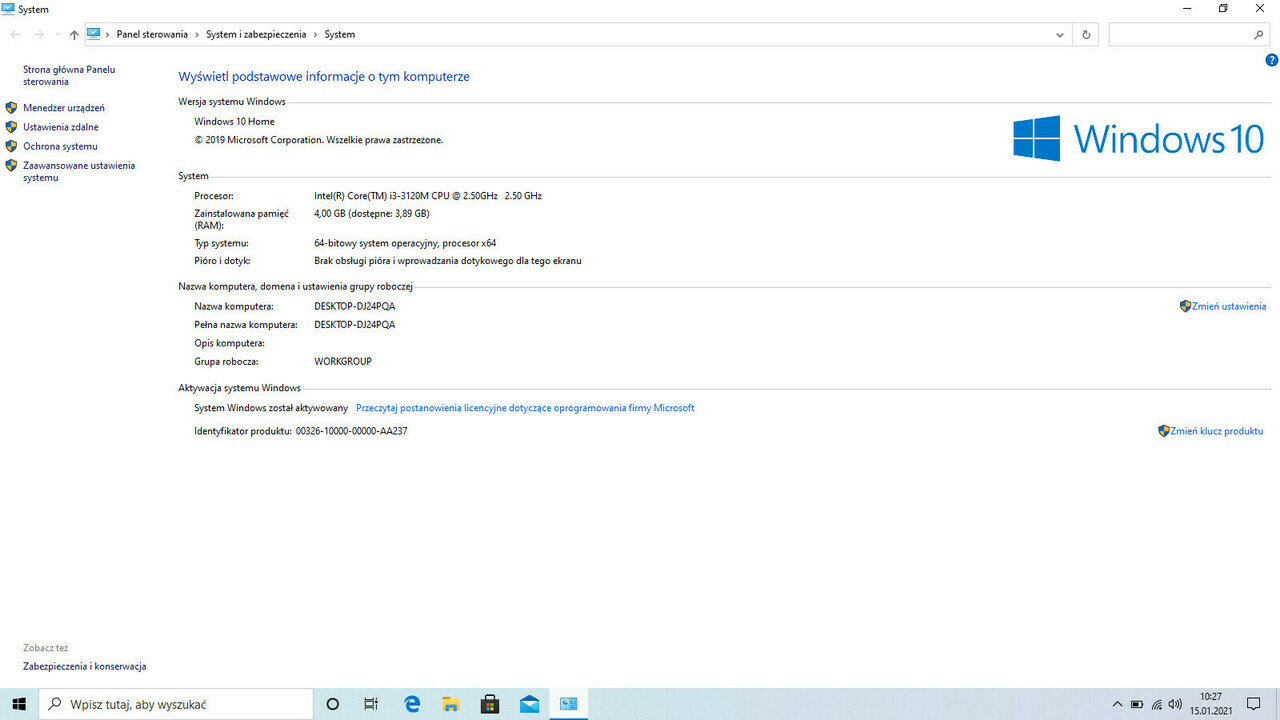Click the shield icon beside Ochrona systemu
Screen dimensions: 1280x720
click(x=11, y=146)
